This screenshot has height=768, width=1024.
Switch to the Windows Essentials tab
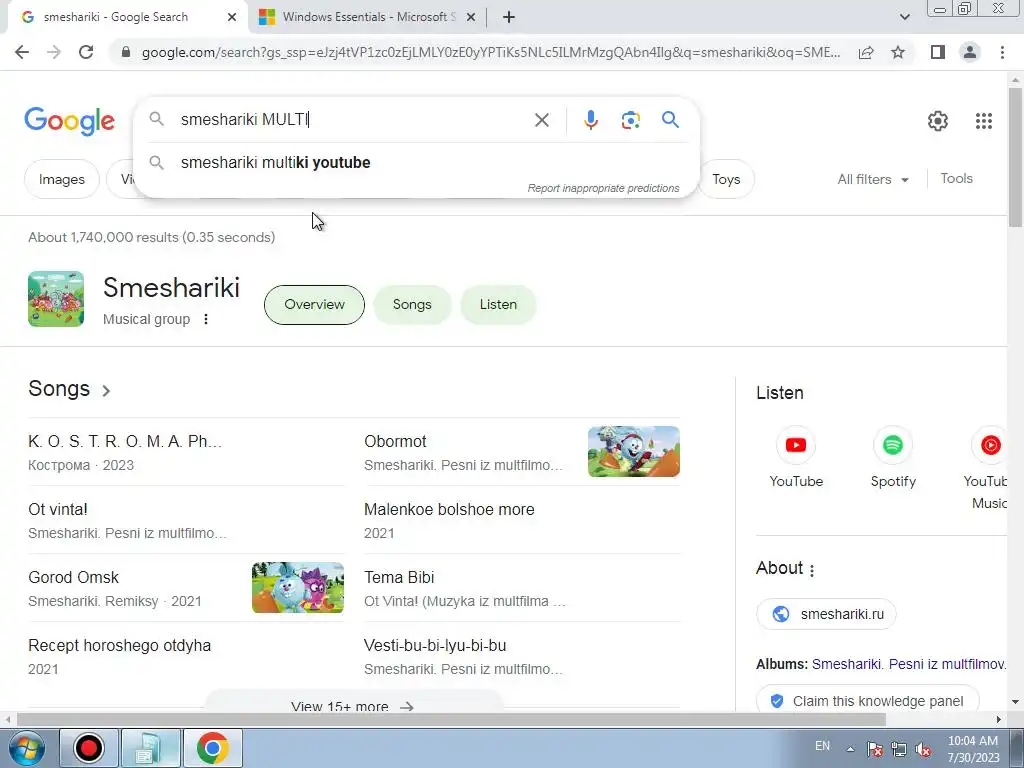(x=369, y=17)
